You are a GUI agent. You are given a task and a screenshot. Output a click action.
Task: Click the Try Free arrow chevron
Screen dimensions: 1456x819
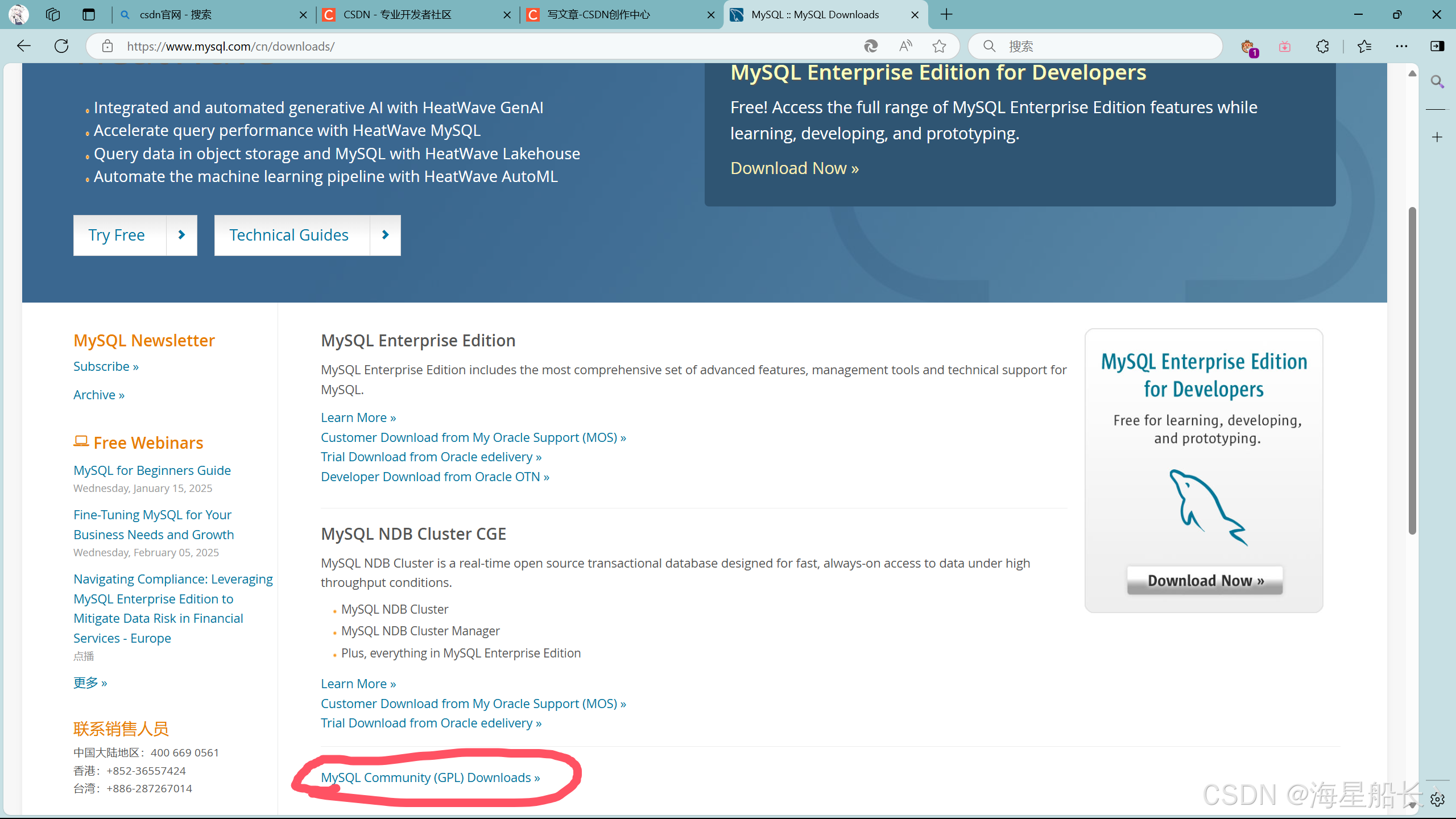tap(181, 235)
